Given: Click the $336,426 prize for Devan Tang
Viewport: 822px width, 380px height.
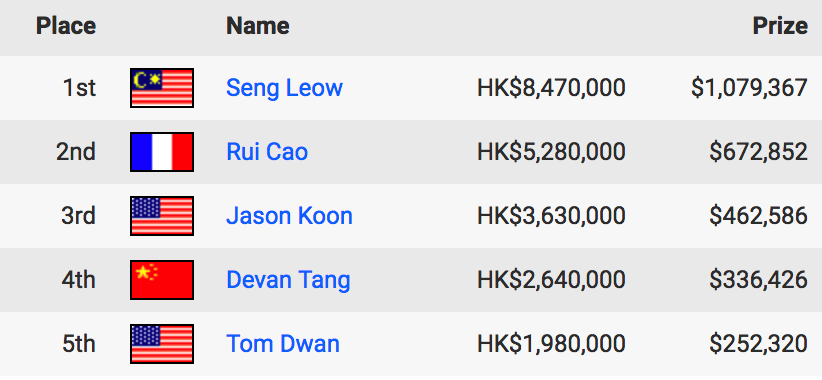Looking at the screenshot, I should pos(759,280).
